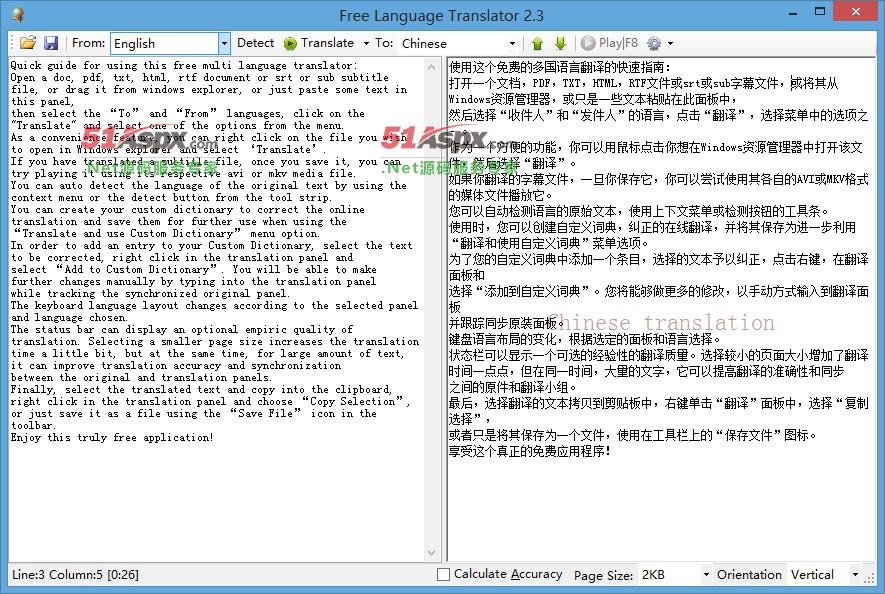Click the last Chinese line ending in 应用程序

529,451
